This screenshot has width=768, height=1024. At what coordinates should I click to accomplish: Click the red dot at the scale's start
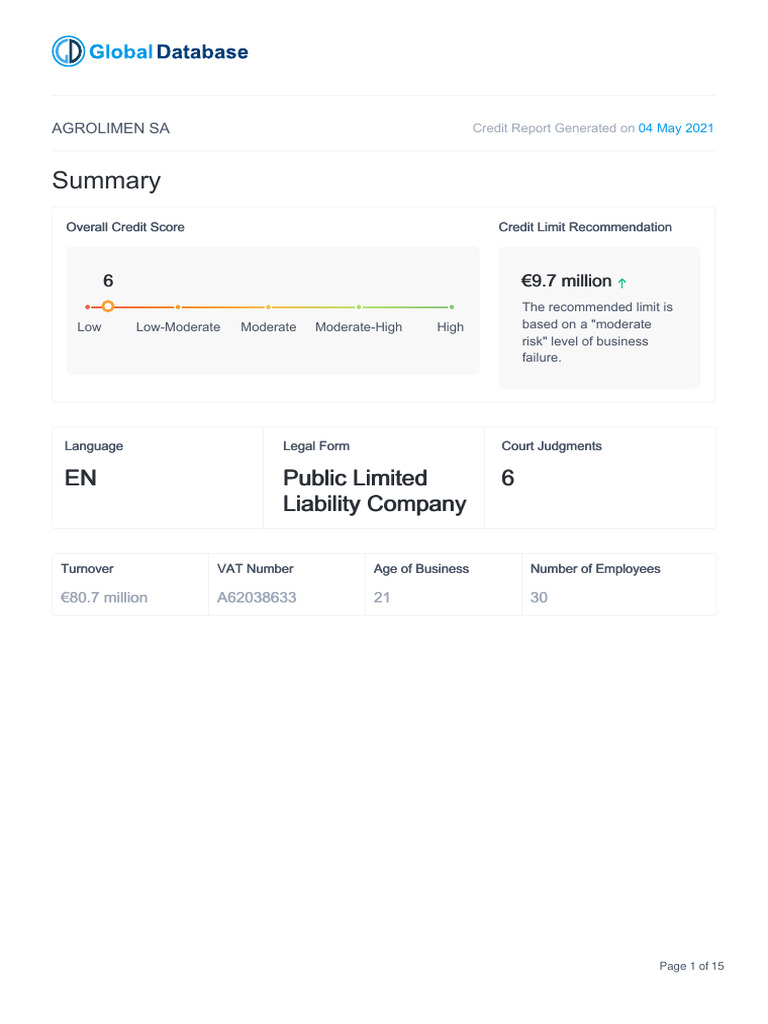click(x=88, y=307)
